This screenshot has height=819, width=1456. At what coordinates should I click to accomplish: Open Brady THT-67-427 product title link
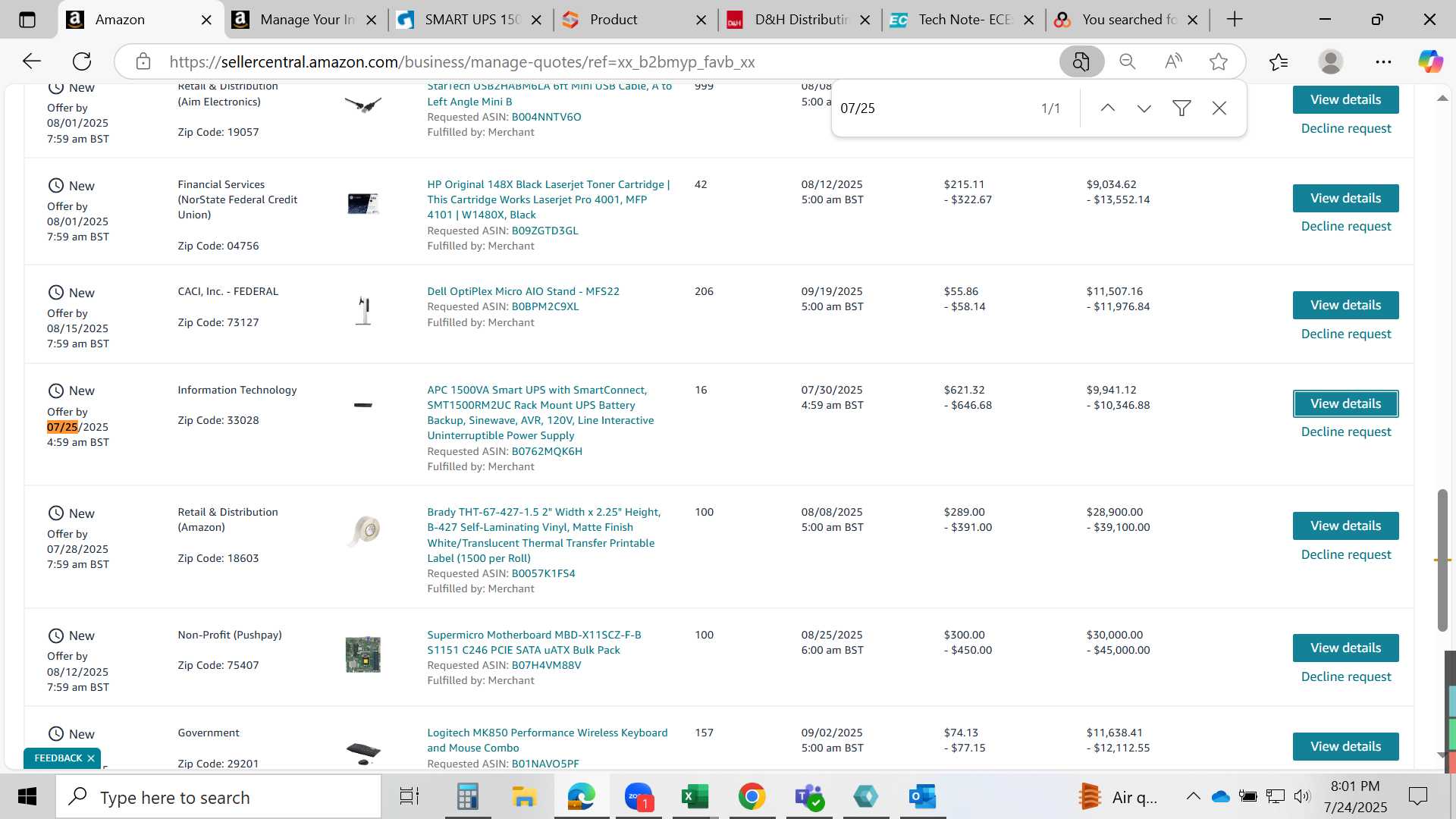(x=544, y=535)
